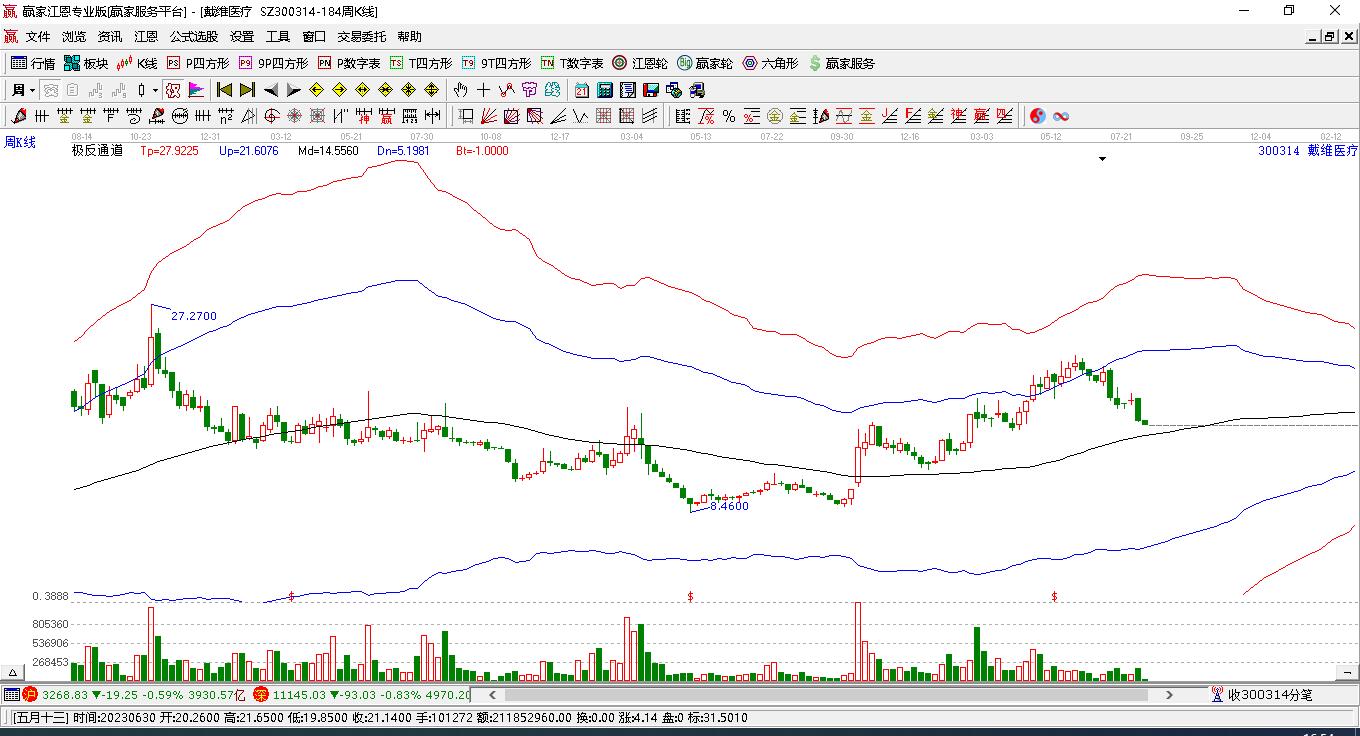The width and height of the screenshot is (1360, 736).
Task: Toggle the highlighted 权 adjustment button
Action: [173, 90]
